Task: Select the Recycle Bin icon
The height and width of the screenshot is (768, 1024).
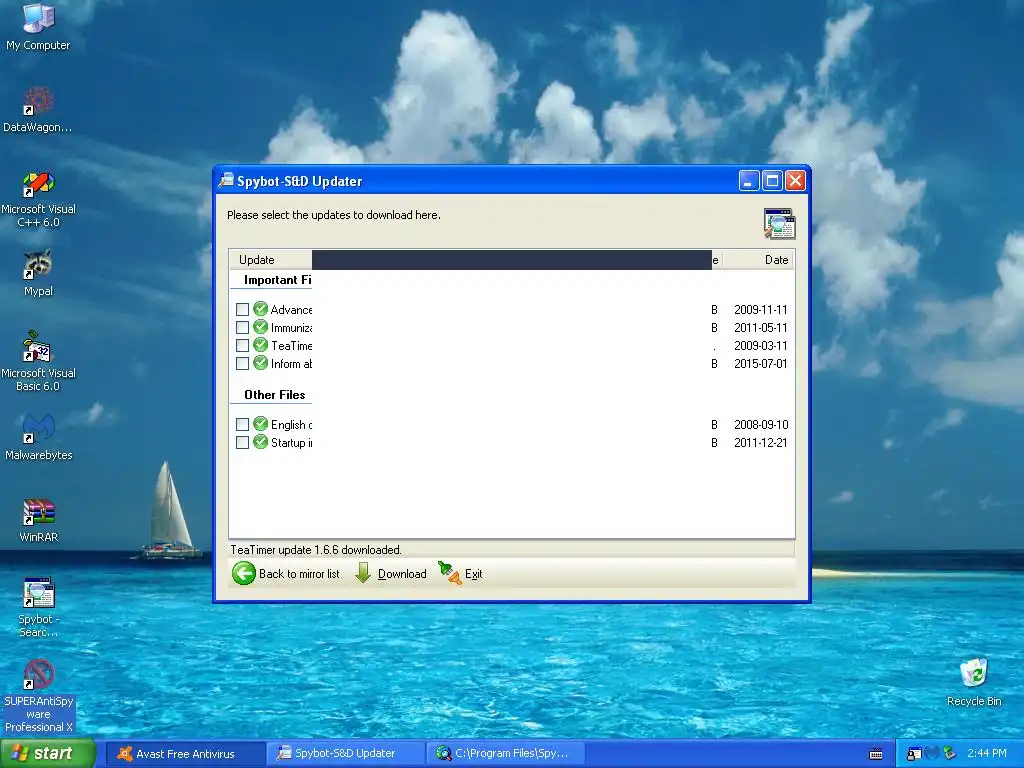Action: point(974,682)
